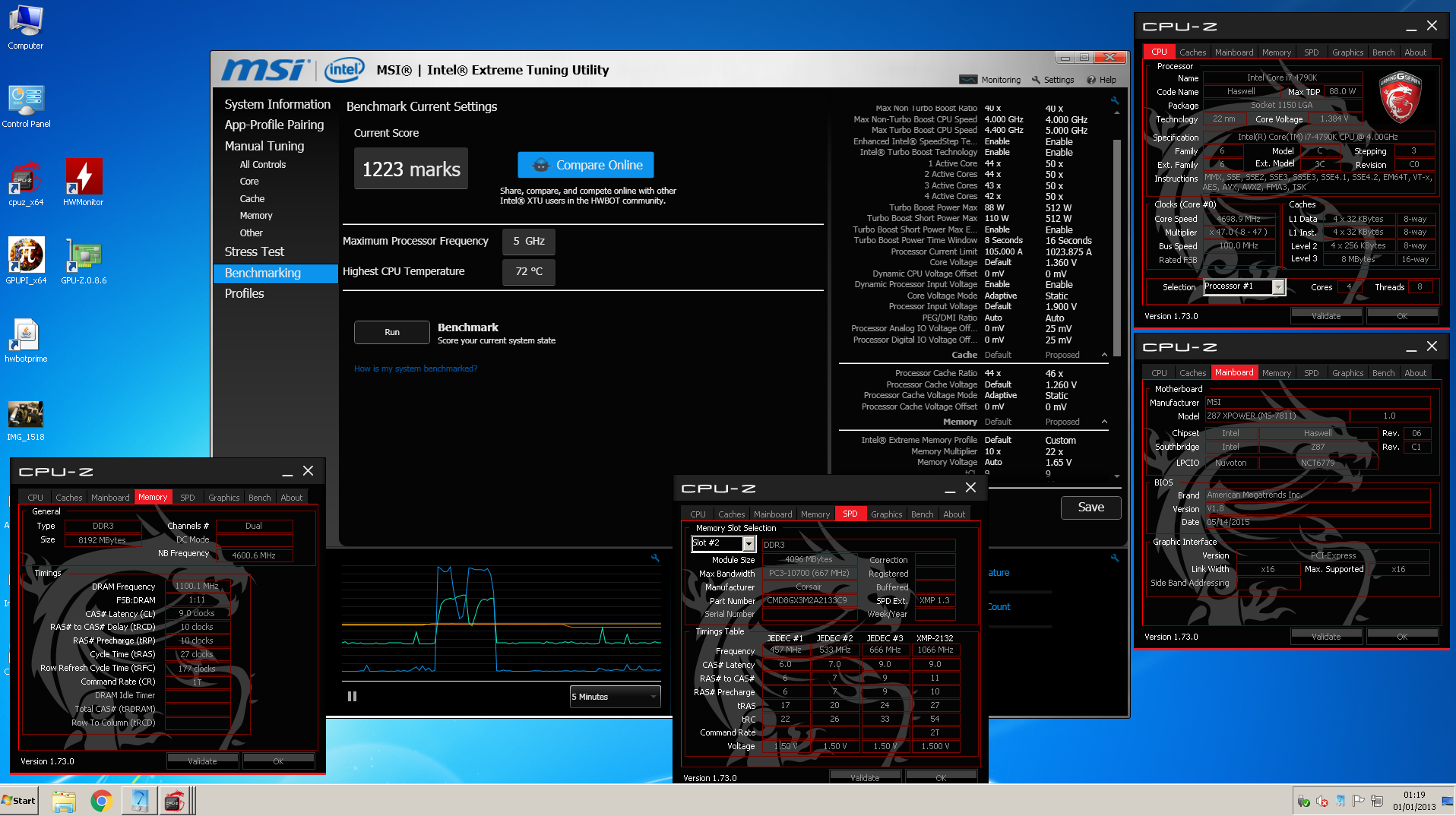The image size is (1456, 816).
Task: Select Stress Test in the XTU sidebar
Action: click(255, 251)
